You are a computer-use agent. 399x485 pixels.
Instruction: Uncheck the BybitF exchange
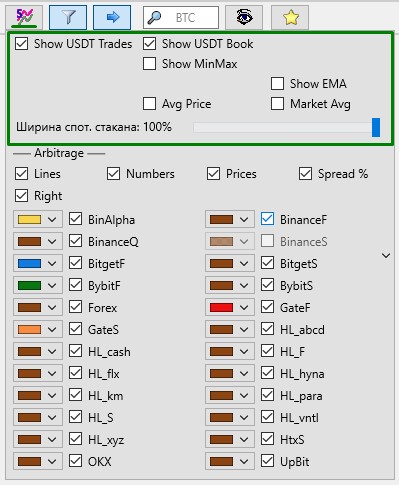click(75, 285)
